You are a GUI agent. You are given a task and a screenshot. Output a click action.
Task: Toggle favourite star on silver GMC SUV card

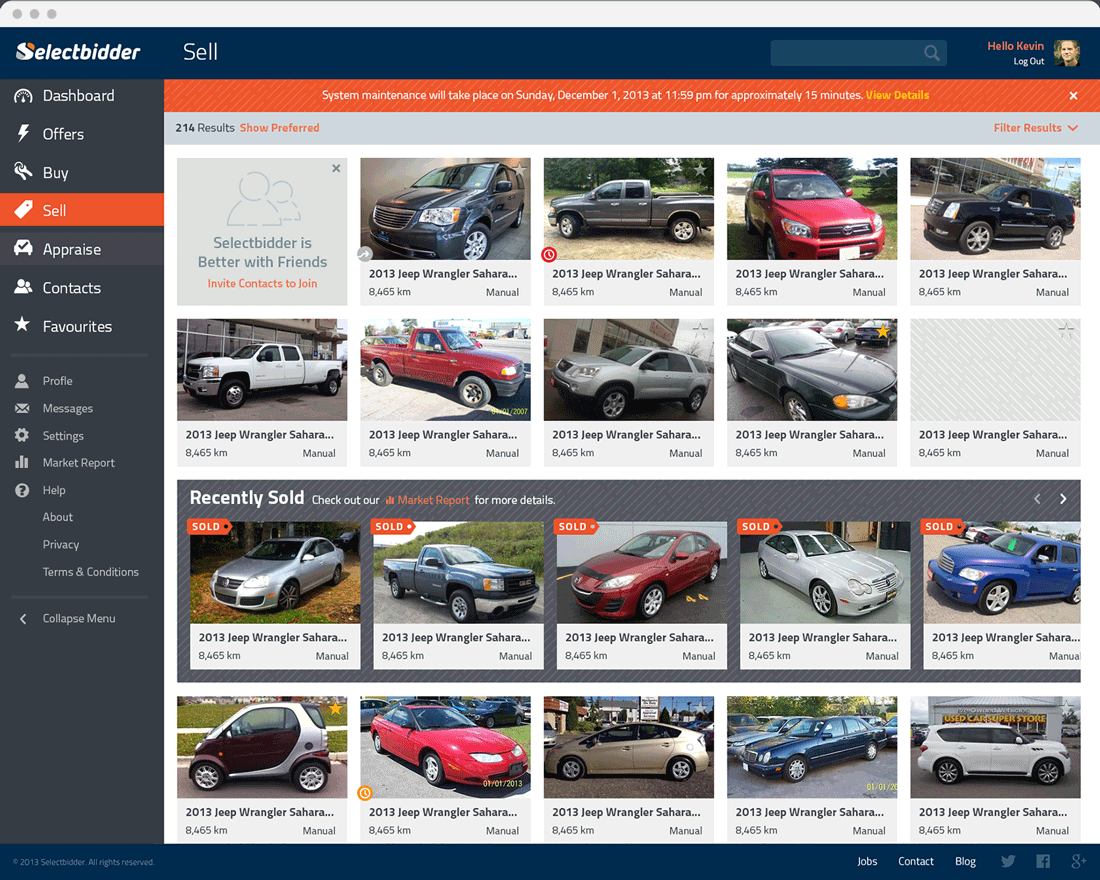(x=700, y=330)
